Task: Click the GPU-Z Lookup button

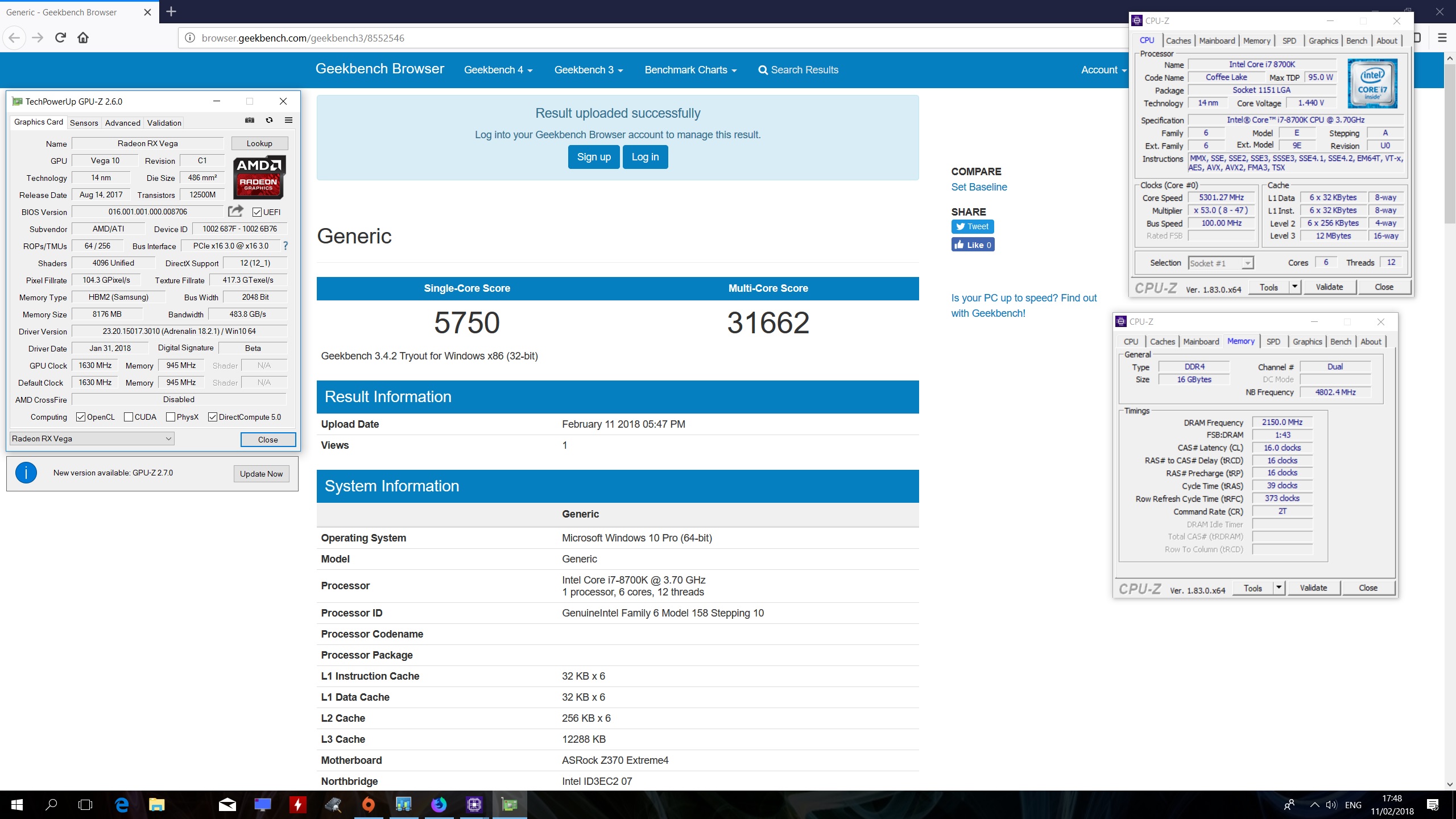Action: point(259,143)
